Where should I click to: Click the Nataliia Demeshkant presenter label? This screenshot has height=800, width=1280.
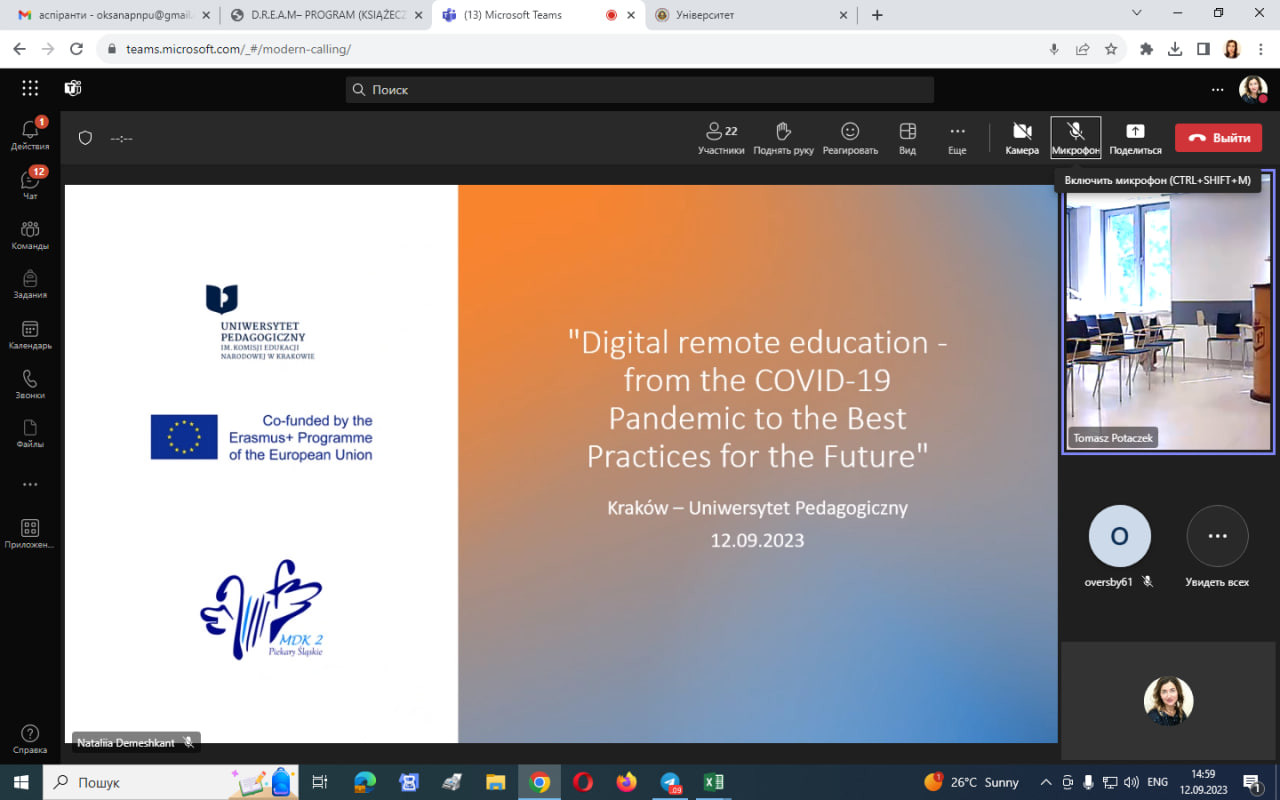(x=135, y=743)
